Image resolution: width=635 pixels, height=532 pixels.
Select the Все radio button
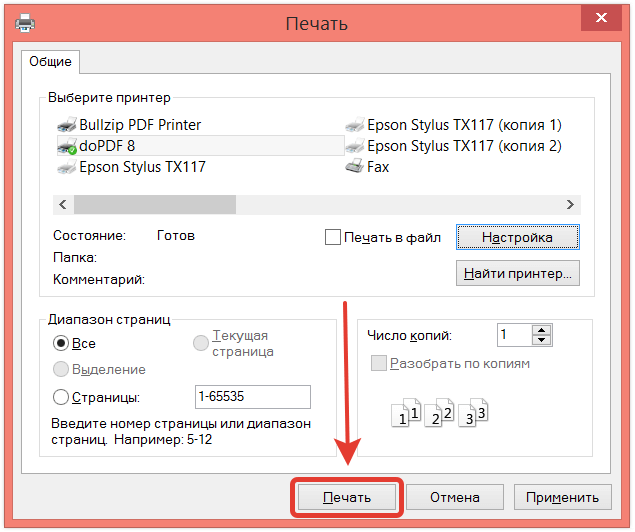point(61,343)
